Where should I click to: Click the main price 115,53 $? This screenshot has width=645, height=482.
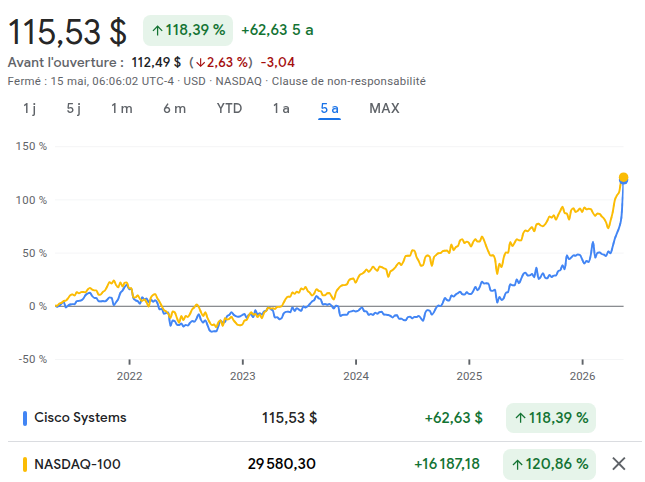click(x=67, y=32)
